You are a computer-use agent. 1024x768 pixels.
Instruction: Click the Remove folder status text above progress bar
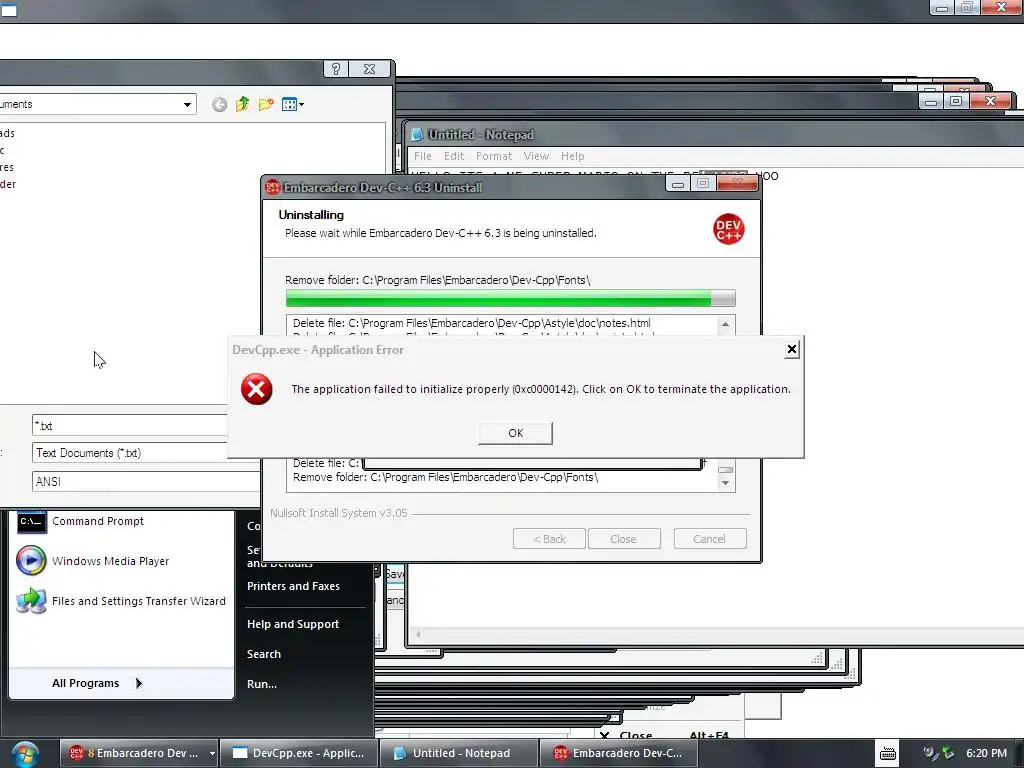tap(438, 280)
